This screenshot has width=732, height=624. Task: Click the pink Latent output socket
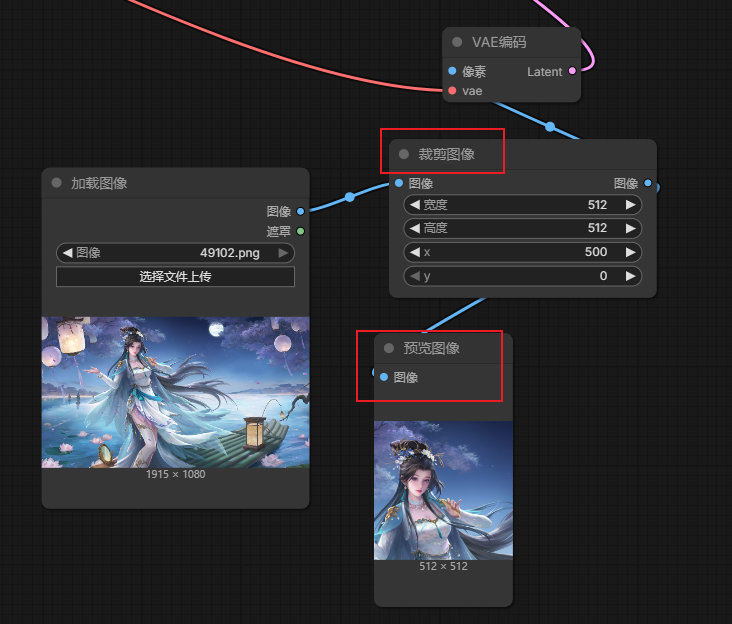[572, 71]
